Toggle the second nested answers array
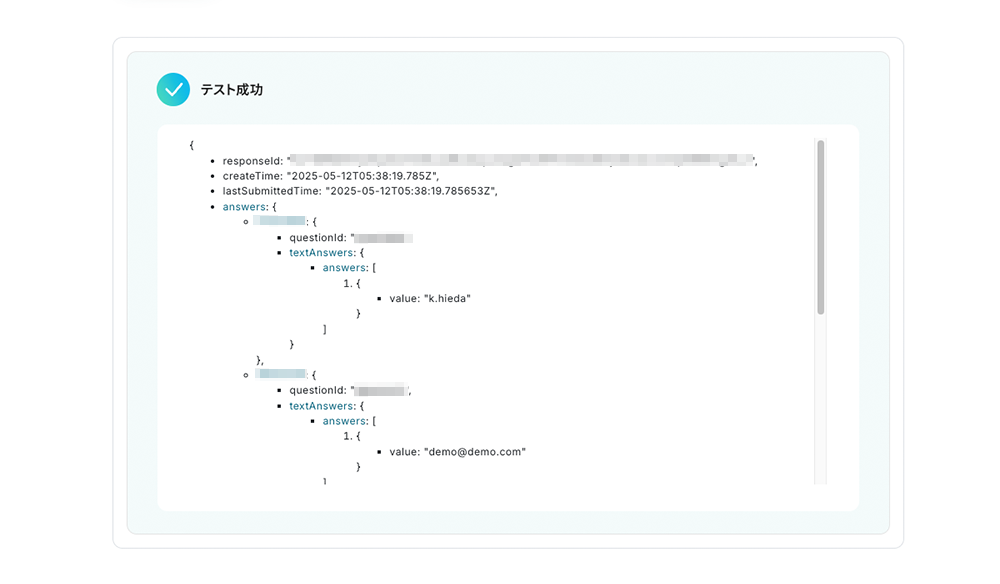This screenshot has width=1000, height=584. coord(344,421)
